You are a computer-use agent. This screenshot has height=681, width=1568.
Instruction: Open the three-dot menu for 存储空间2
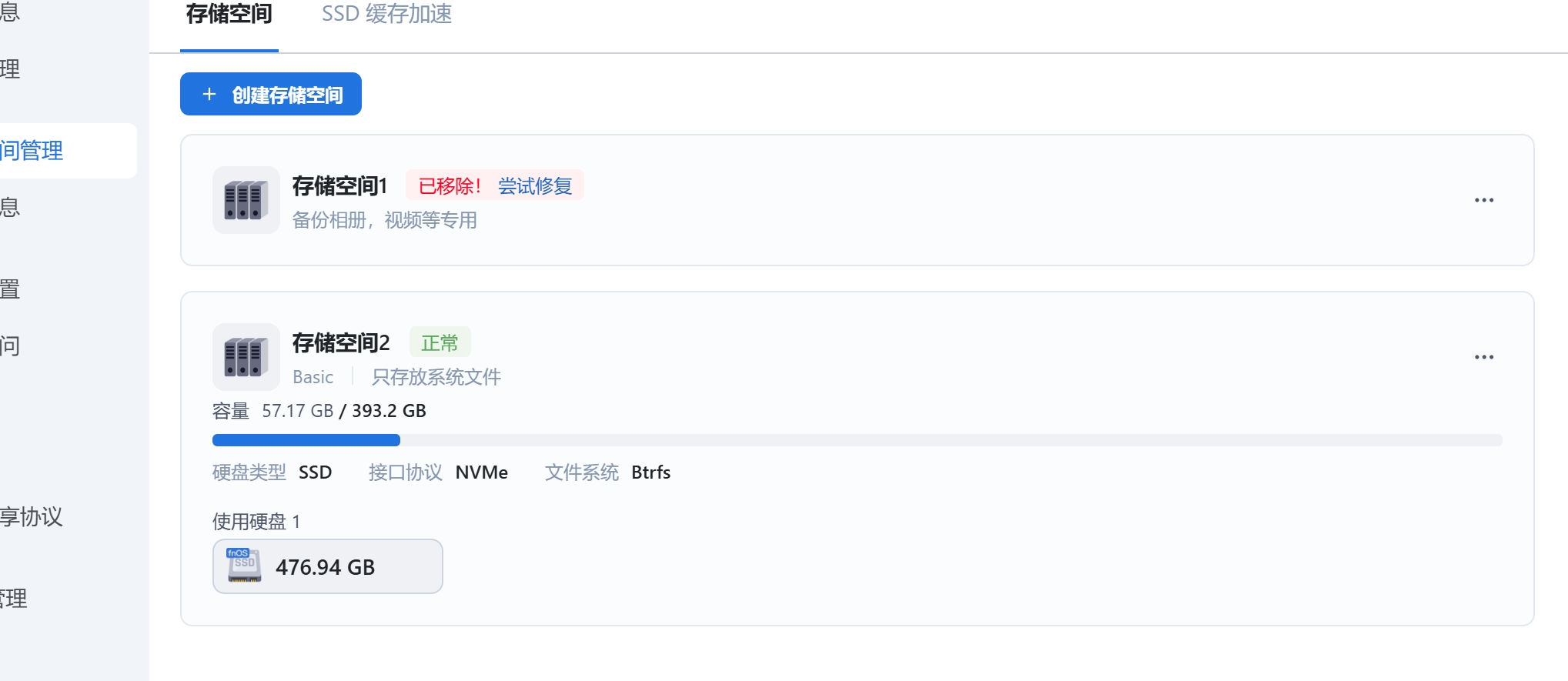click(x=1483, y=357)
